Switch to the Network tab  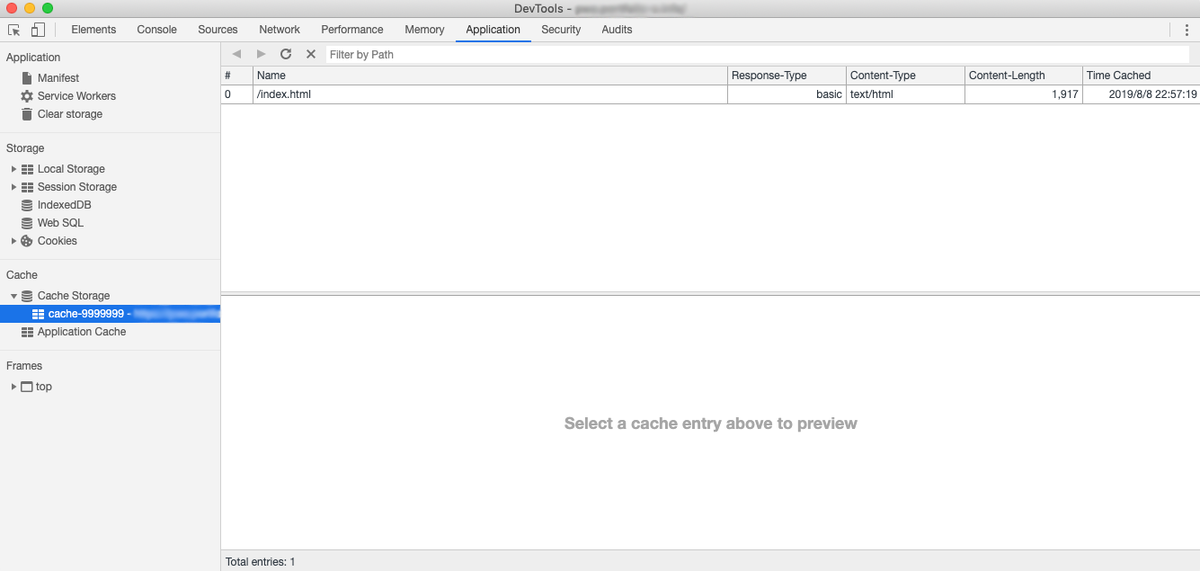279,30
